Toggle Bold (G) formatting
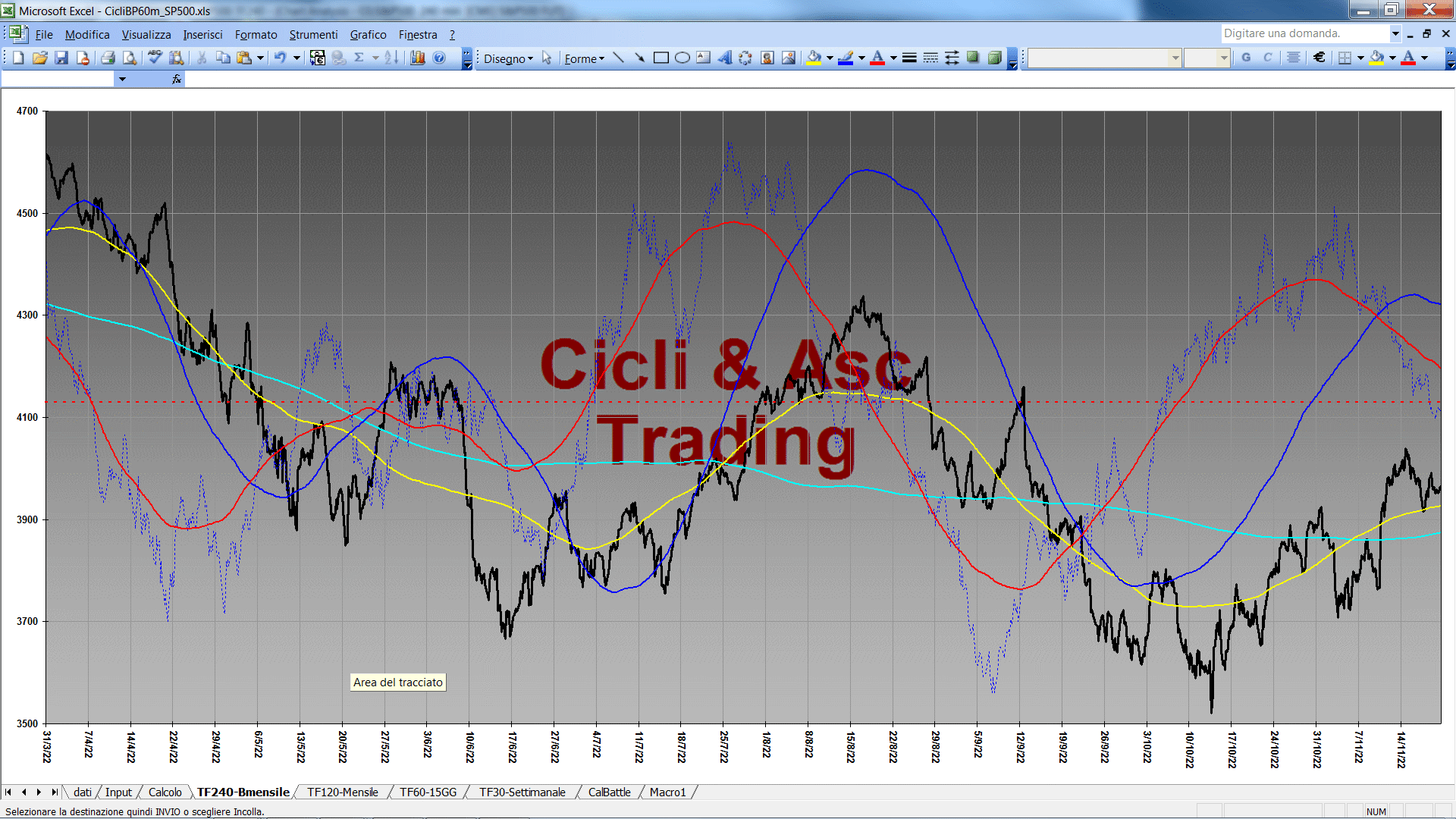The image size is (1456, 819). tap(1246, 58)
